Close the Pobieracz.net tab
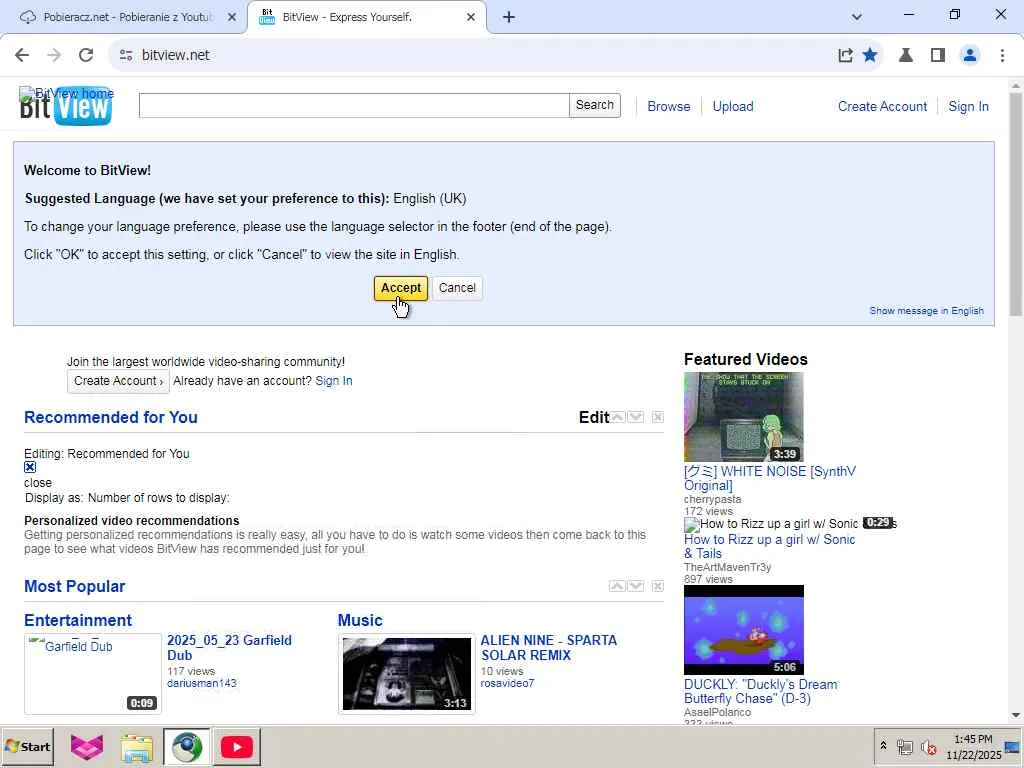Viewport: 1024px width, 768px height. coord(232,18)
